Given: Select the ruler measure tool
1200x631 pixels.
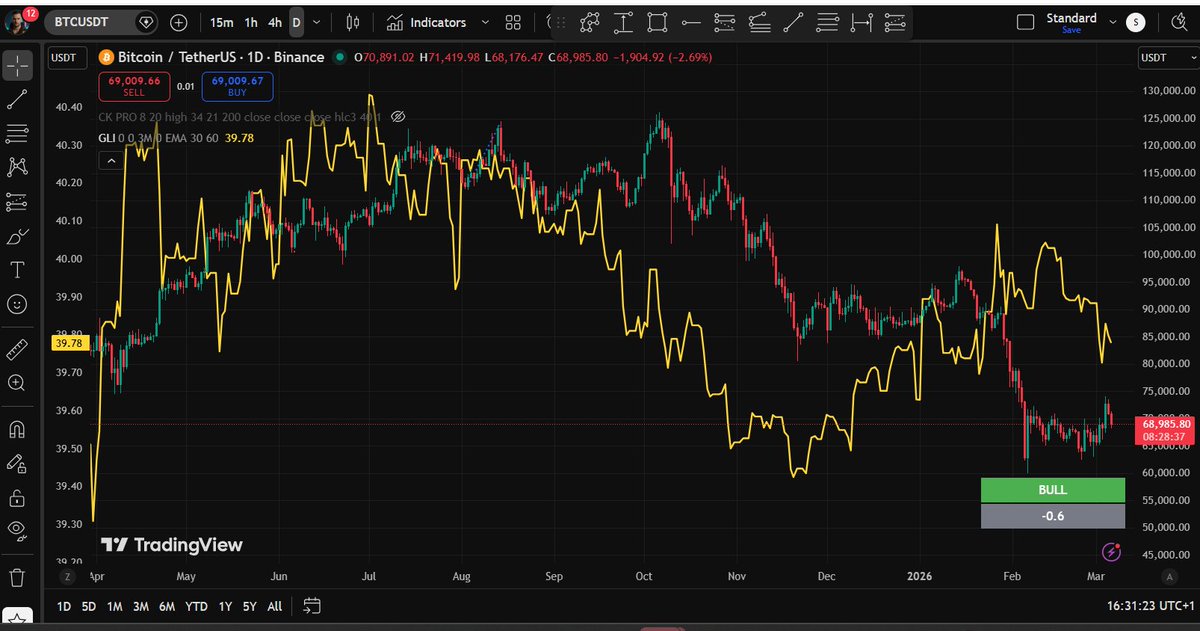Looking at the screenshot, I should click(18, 349).
